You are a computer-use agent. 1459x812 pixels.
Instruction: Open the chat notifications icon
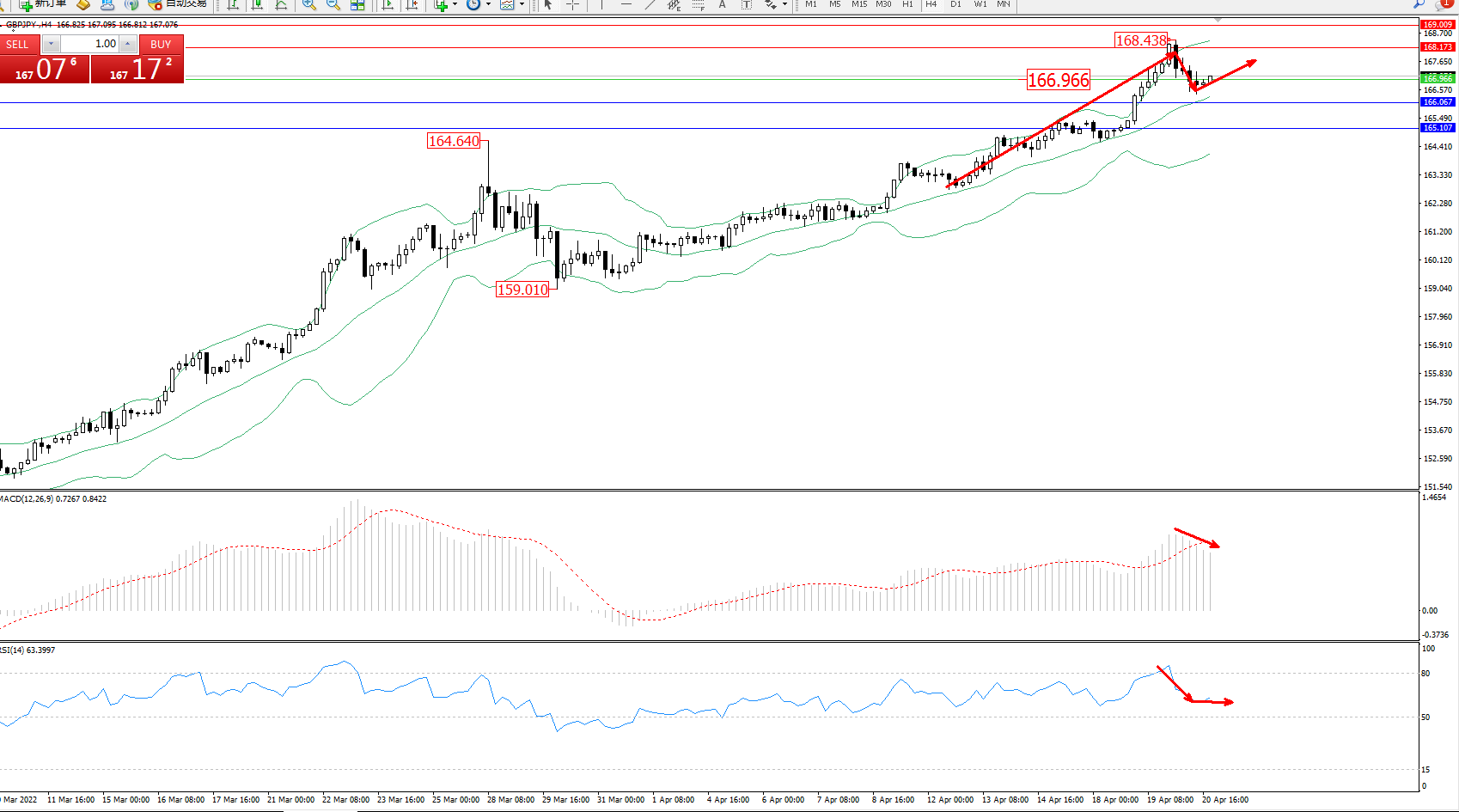tap(1443, 4)
